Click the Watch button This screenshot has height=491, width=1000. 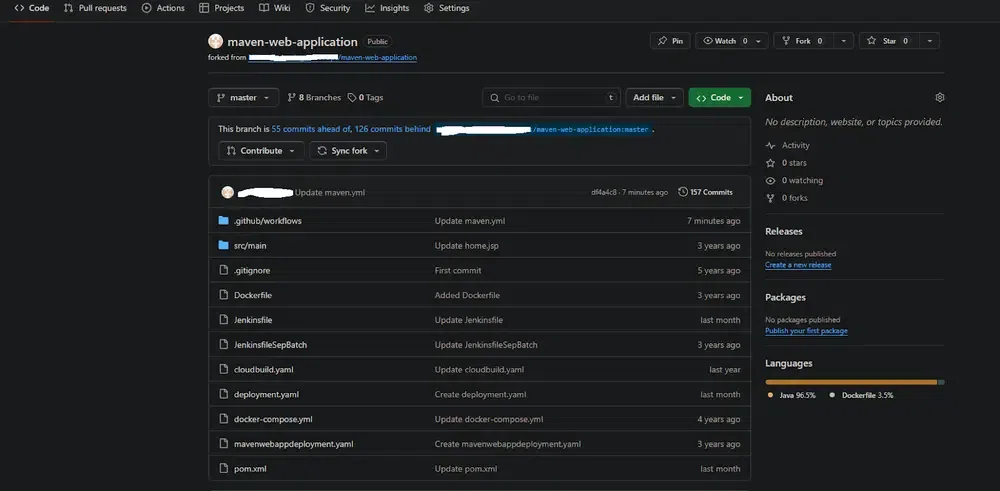[x=724, y=41]
